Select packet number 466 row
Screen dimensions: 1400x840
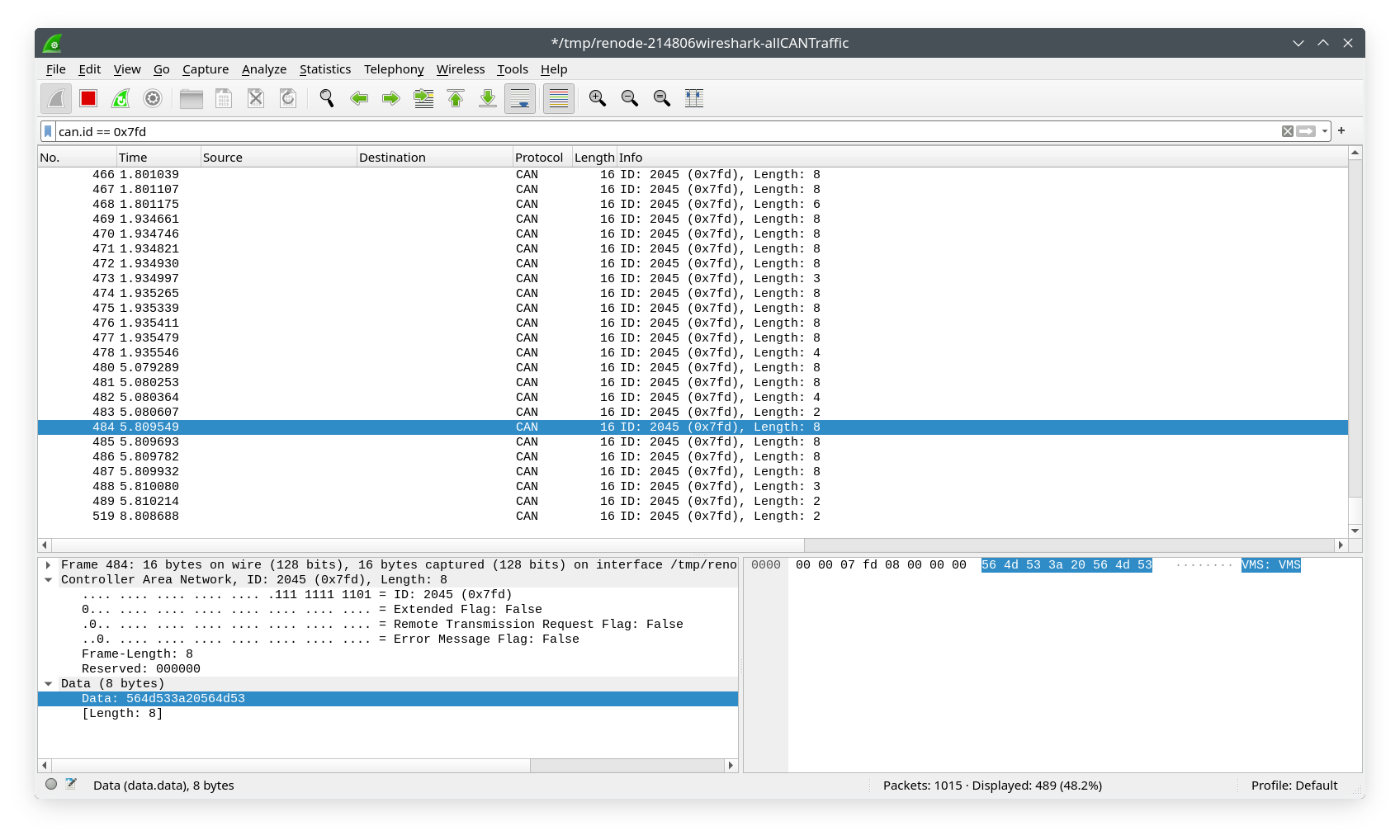(x=693, y=175)
